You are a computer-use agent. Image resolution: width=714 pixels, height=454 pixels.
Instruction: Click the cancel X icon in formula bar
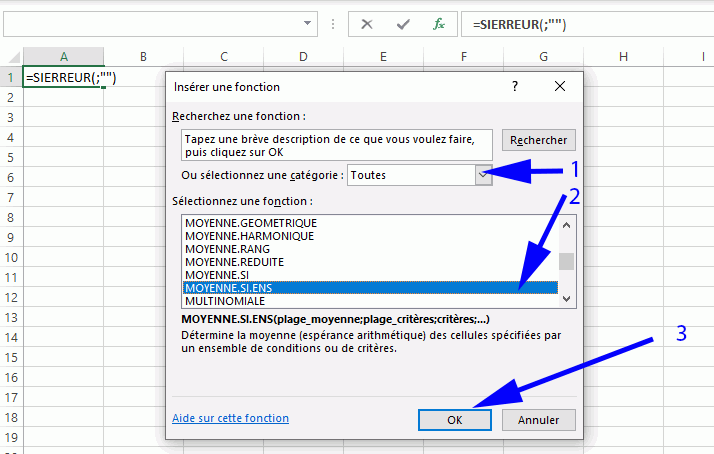click(x=367, y=24)
